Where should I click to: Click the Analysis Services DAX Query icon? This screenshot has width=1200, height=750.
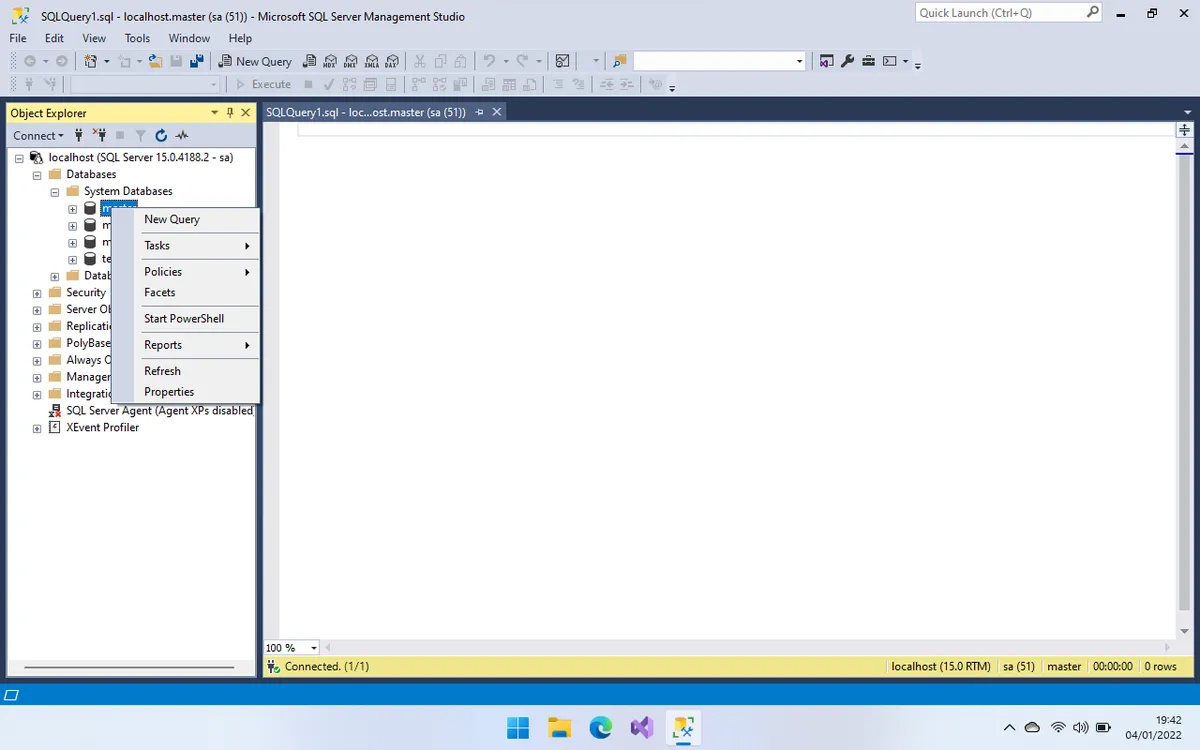(x=393, y=61)
